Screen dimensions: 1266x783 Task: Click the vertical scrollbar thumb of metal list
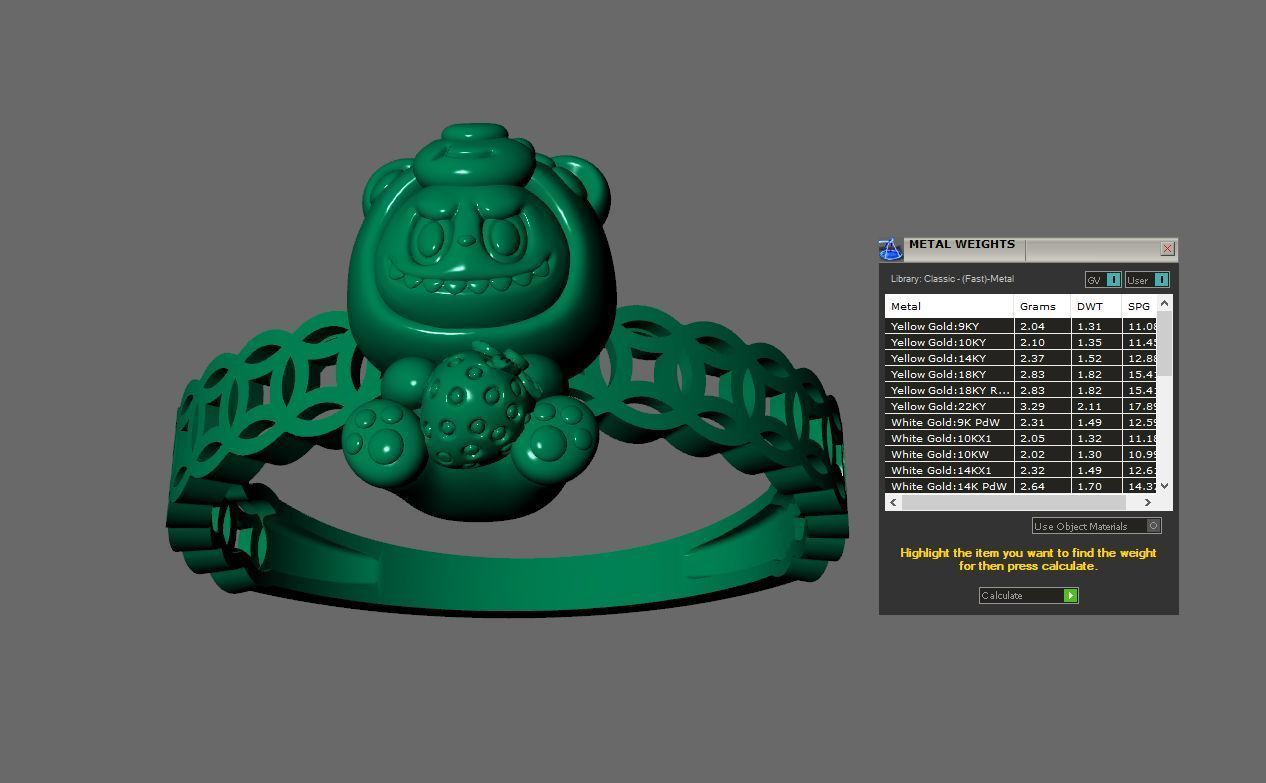1164,343
